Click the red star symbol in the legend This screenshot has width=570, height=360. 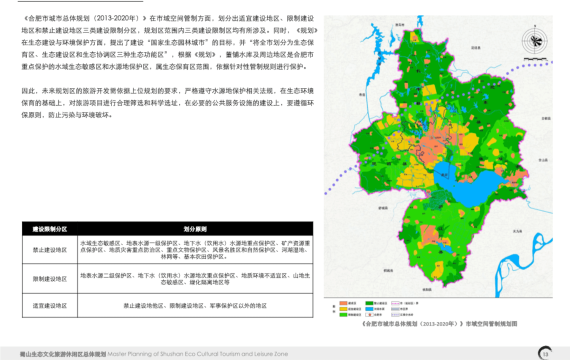click(x=369, y=315)
